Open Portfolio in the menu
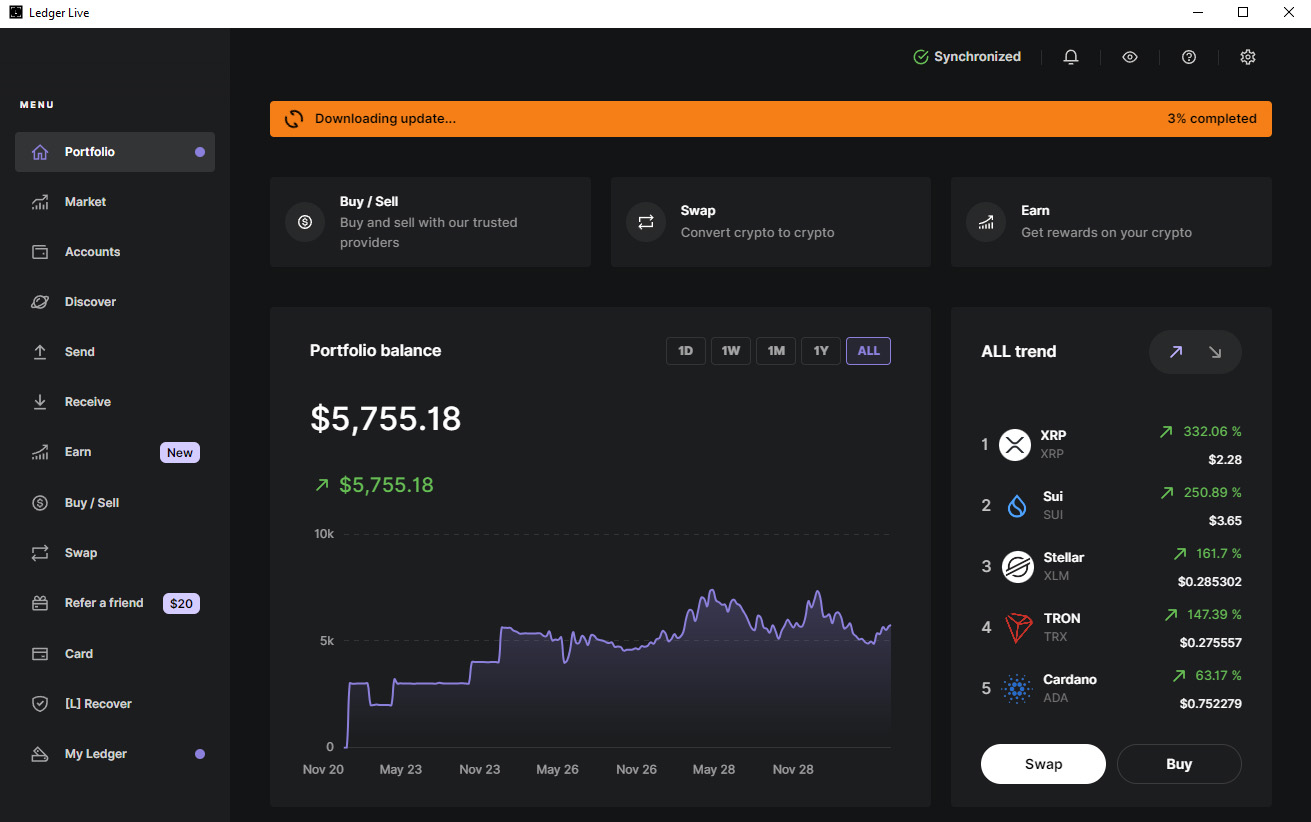The width and height of the screenshot is (1311, 822). point(115,152)
